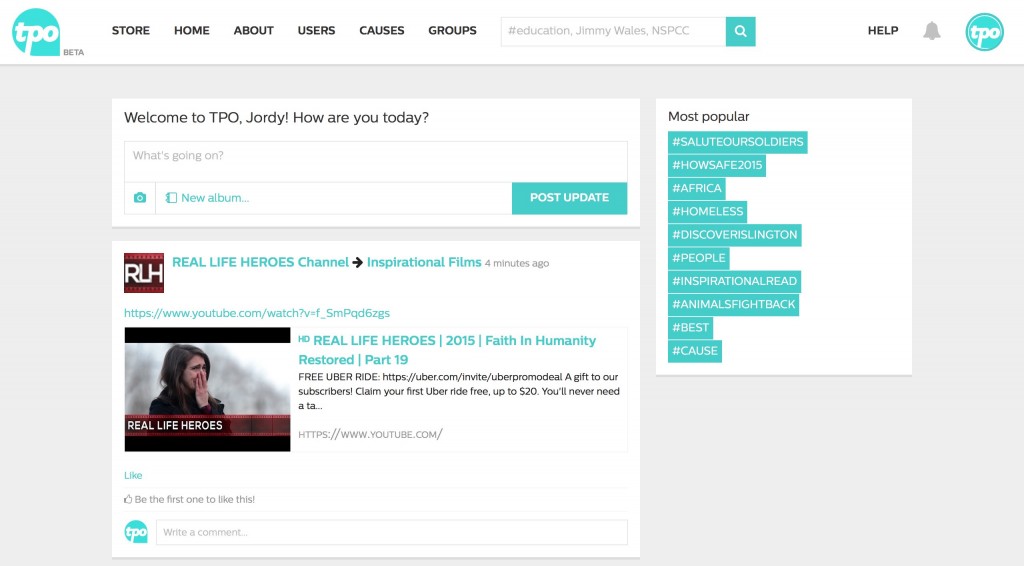Viewport: 1024px width, 566px height.
Task: Click the TPO logo in header
Action: (x=36, y=31)
